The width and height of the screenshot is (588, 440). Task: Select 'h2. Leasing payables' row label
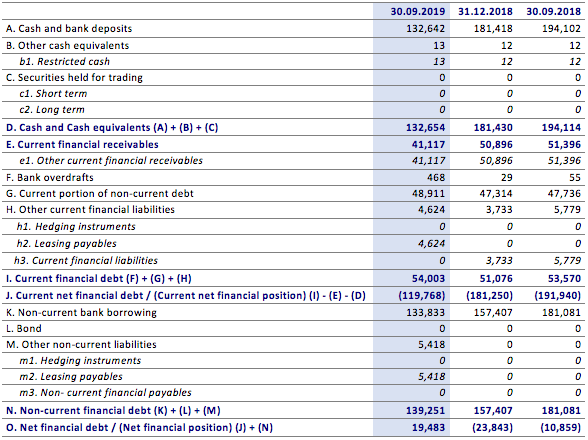(66, 244)
